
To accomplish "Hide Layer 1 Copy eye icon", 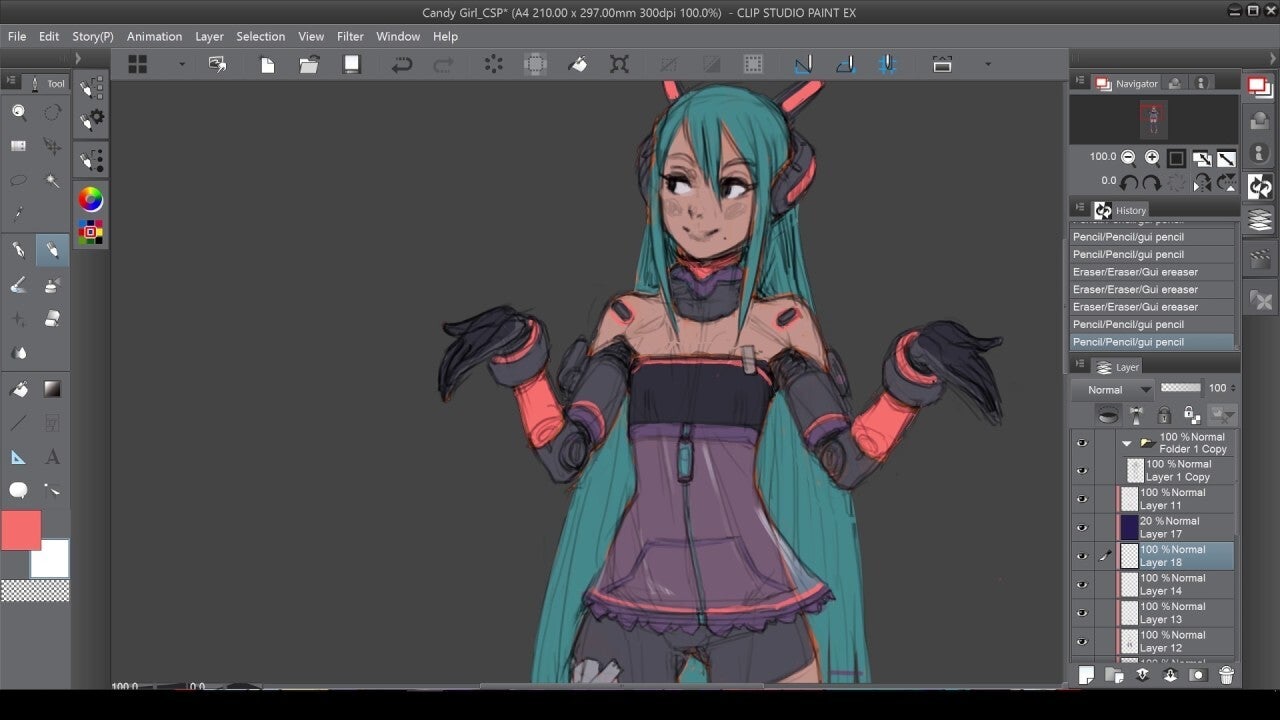I will (x=1081, y=471).
